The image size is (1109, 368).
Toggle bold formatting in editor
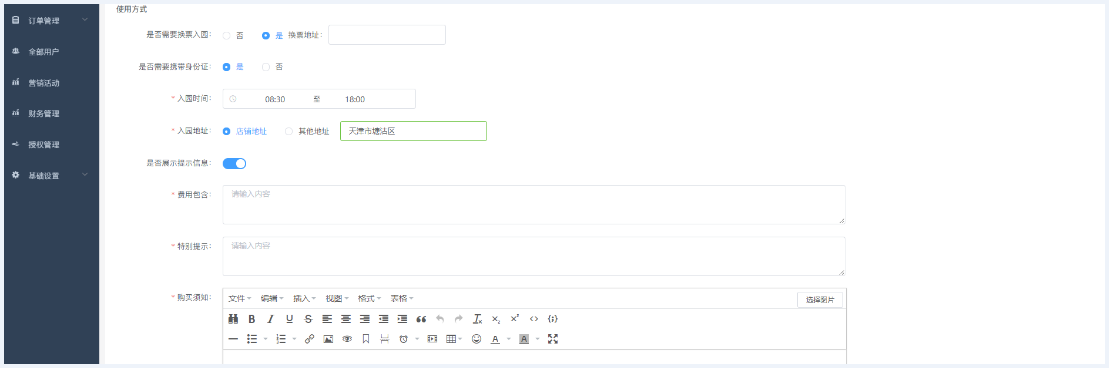[252, 319]
